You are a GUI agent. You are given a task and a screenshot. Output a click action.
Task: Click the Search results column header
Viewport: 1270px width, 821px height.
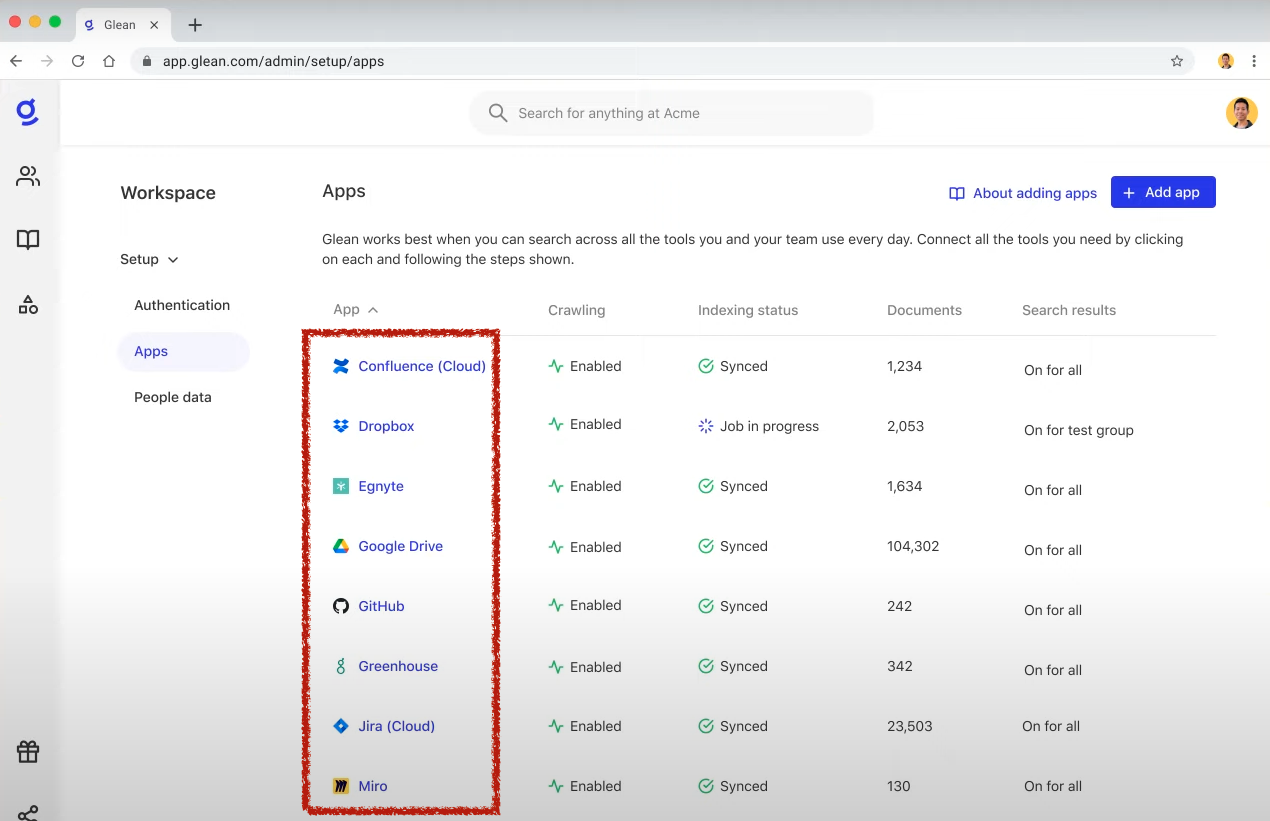[x=1069, y=310]
